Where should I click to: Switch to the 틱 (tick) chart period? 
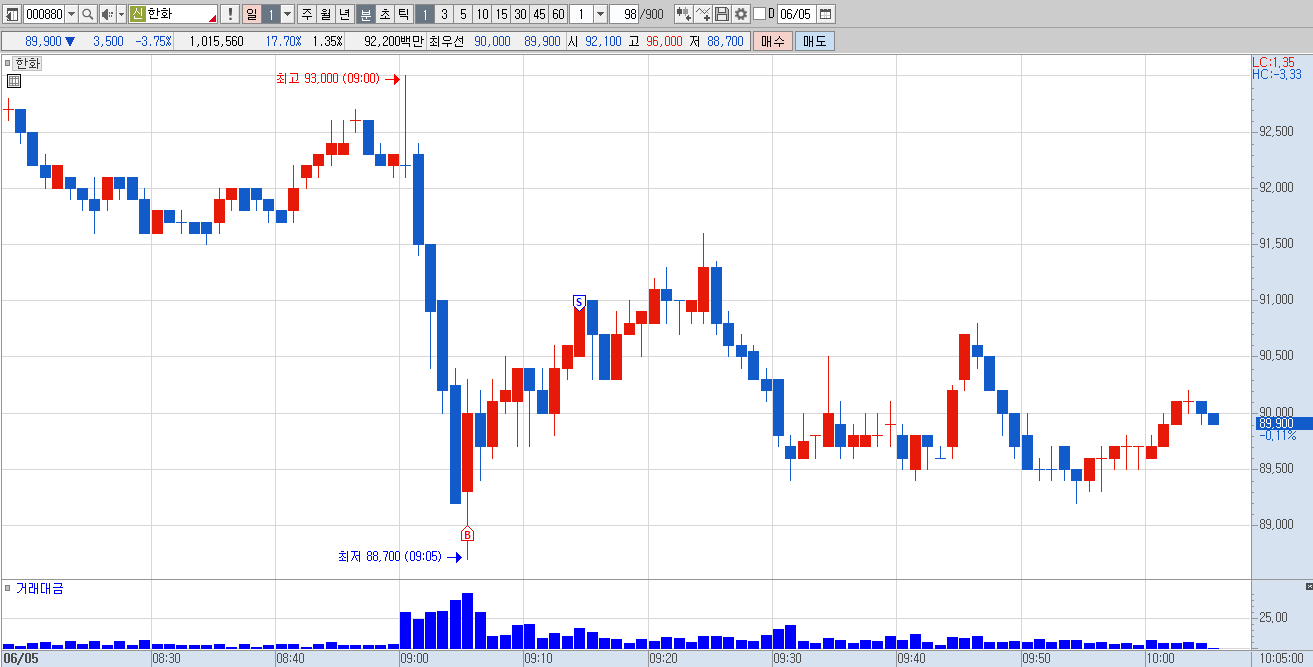point(403,14)
